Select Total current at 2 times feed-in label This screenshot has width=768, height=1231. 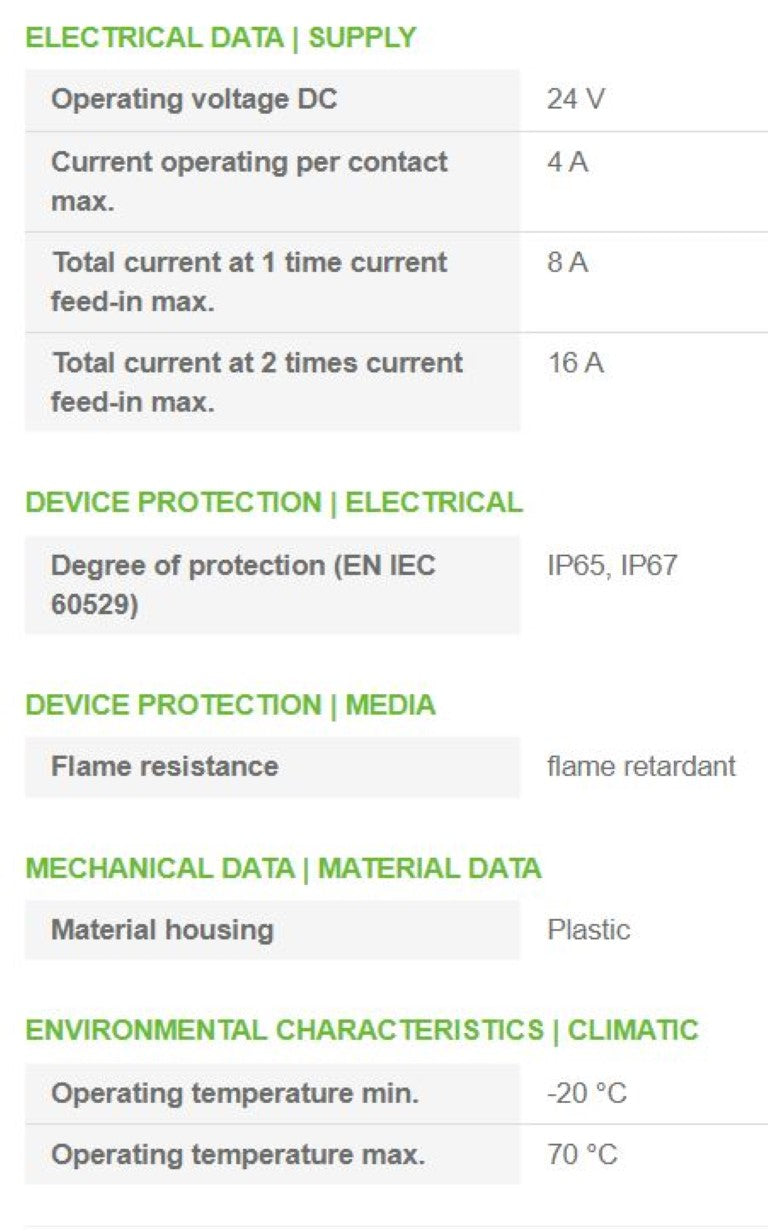(257, 381)
